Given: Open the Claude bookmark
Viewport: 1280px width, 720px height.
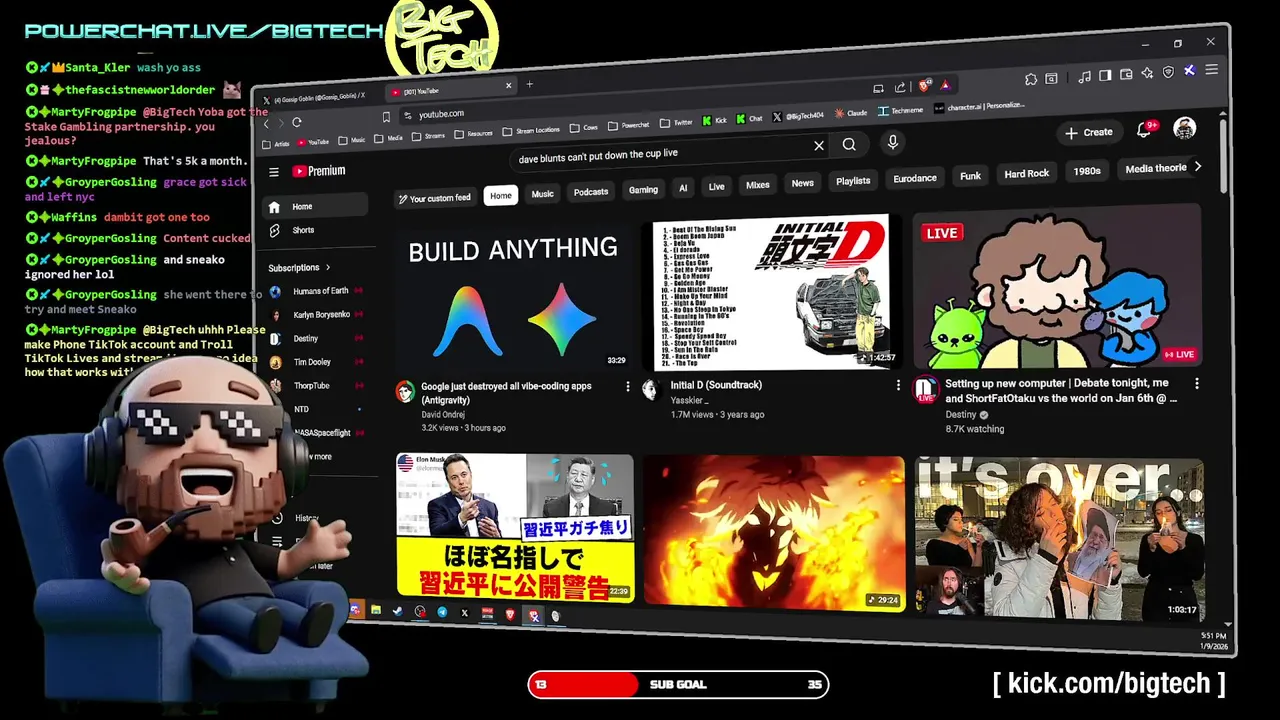Looking at the screenshot, I should point(850,113).
